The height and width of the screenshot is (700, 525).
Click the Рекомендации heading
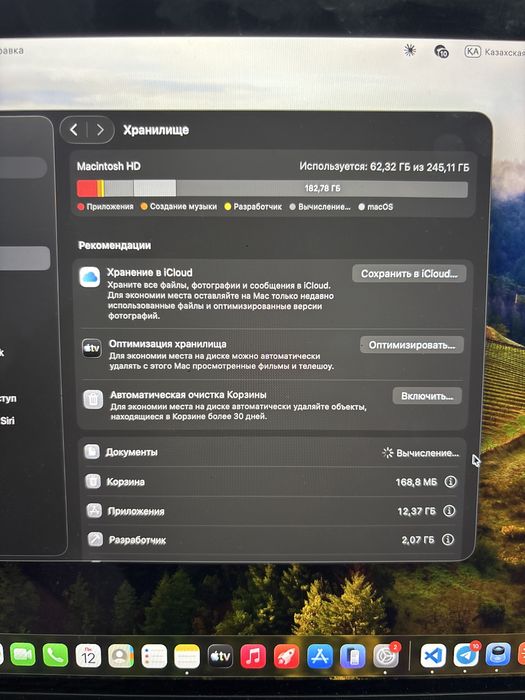coord(115,245)
